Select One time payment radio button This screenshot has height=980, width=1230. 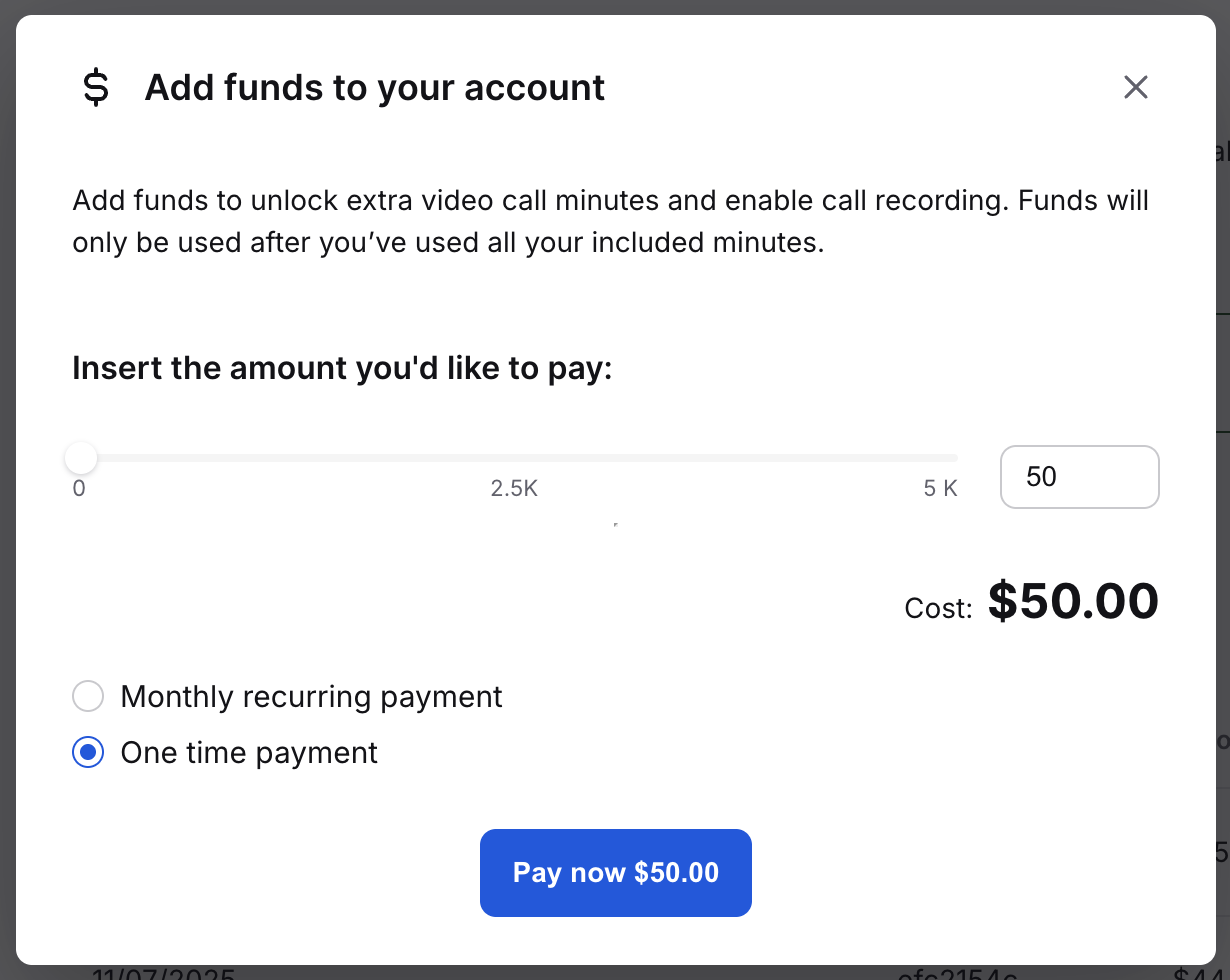(88, 753)
